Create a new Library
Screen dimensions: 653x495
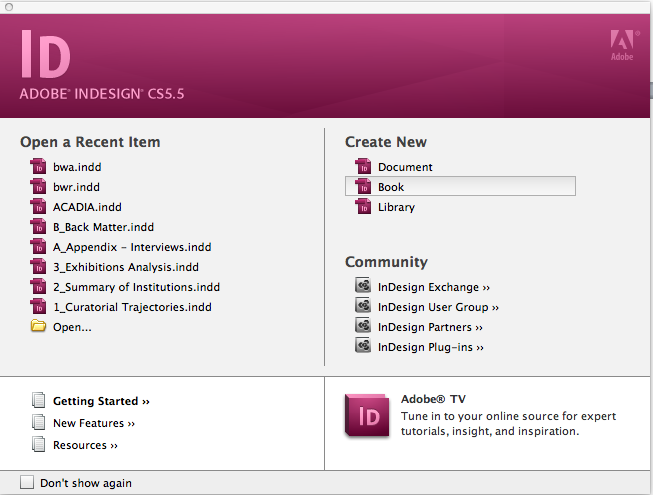pos(396,207)
